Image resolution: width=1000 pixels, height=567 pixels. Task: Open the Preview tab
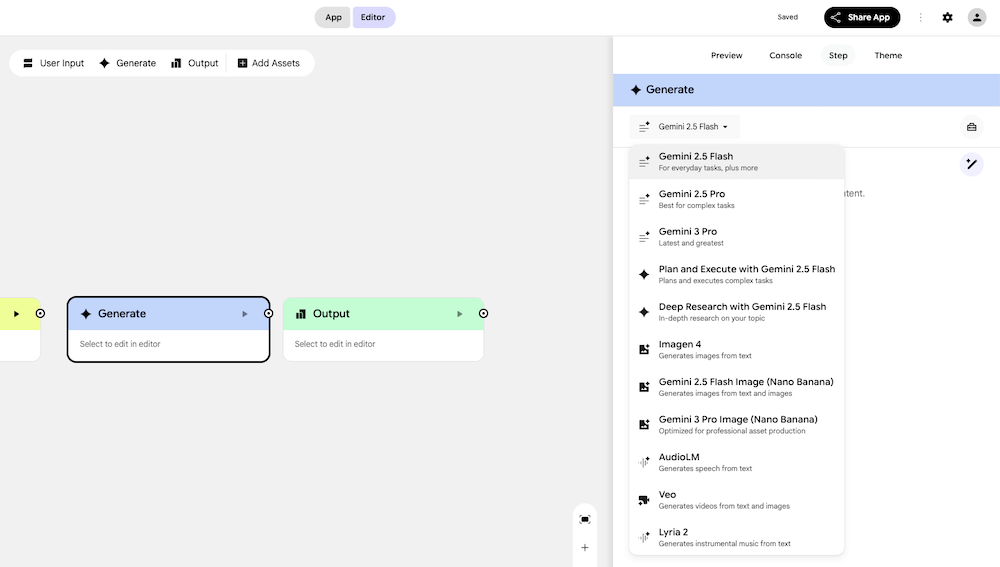point(726,55)
